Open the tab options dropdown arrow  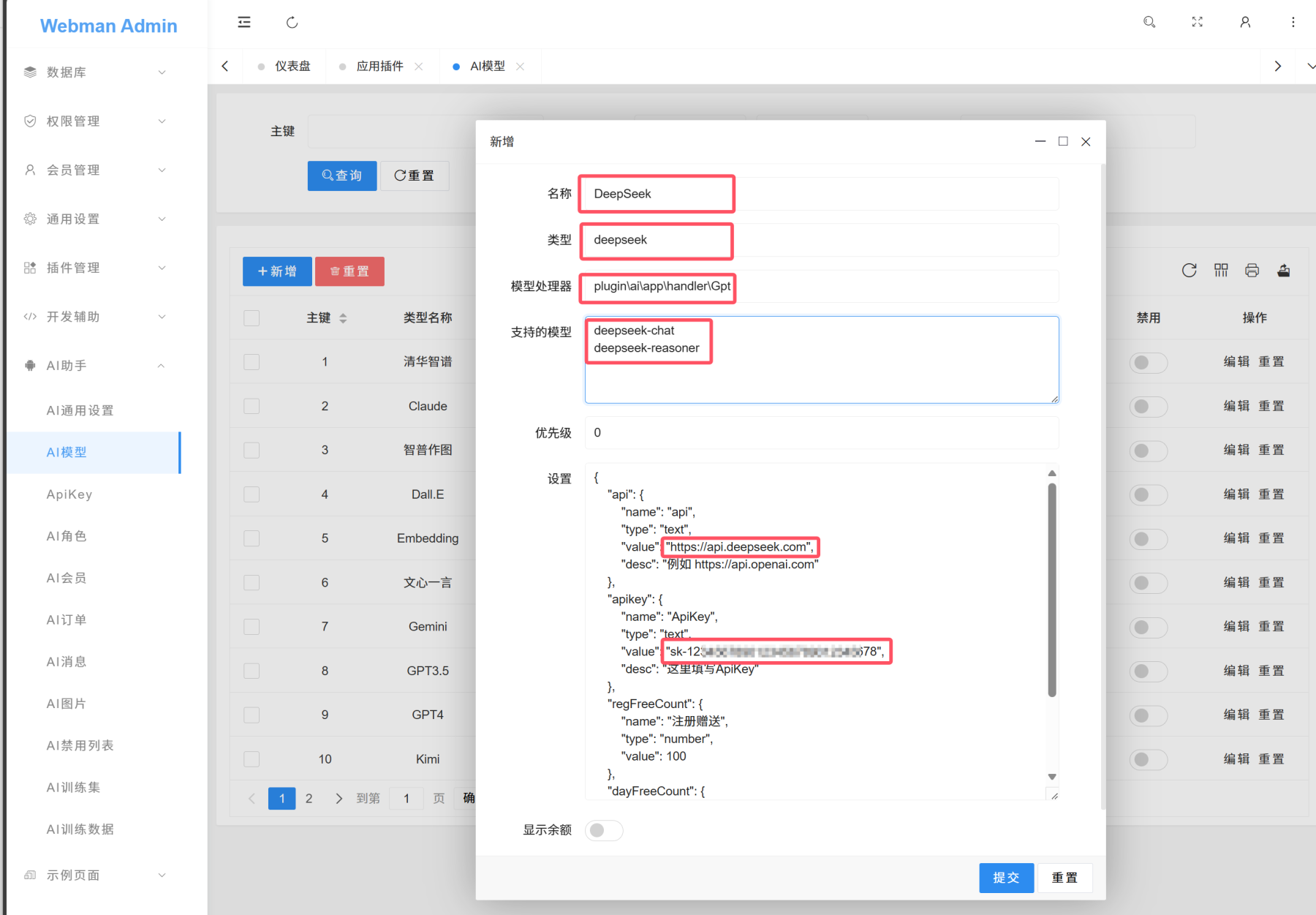(x=1309, y=66)
